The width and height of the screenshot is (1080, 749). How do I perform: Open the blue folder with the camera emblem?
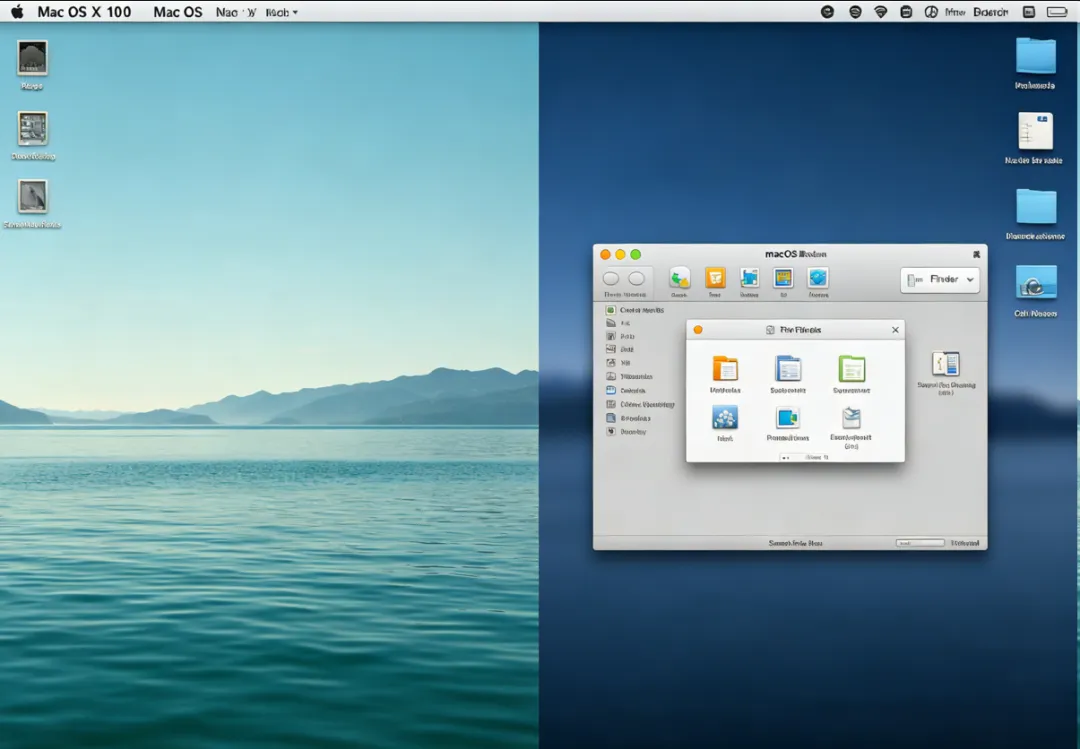tap(1035, 282)
